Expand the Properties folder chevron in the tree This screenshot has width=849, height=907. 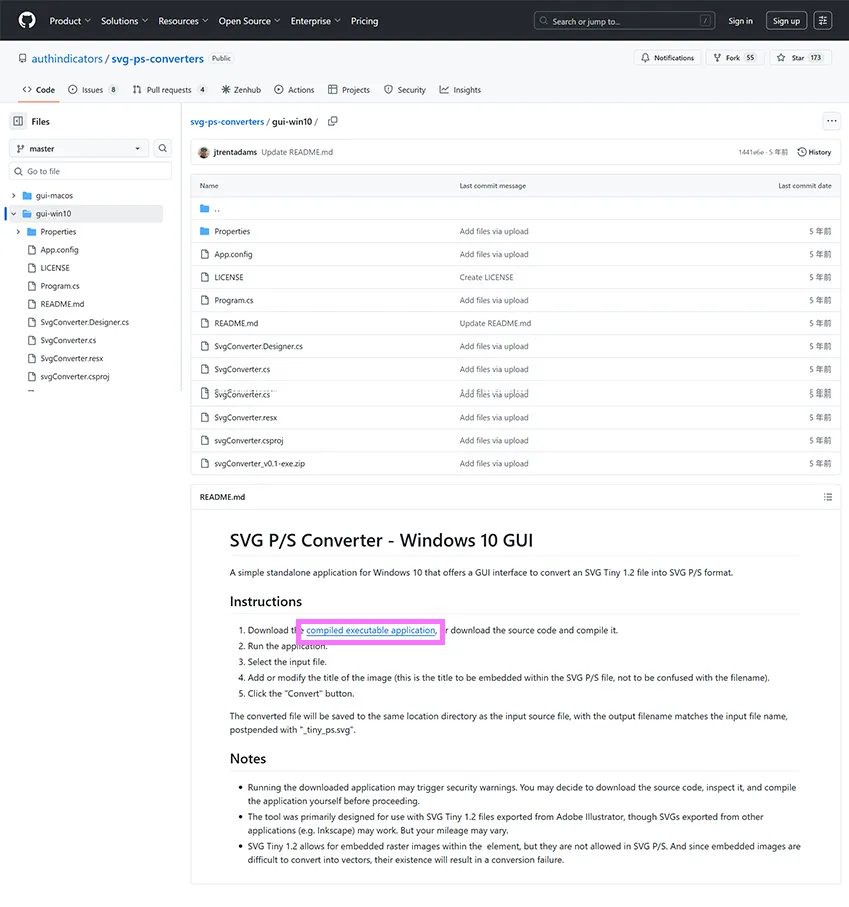pyautogui.click(x=19, y=231)
